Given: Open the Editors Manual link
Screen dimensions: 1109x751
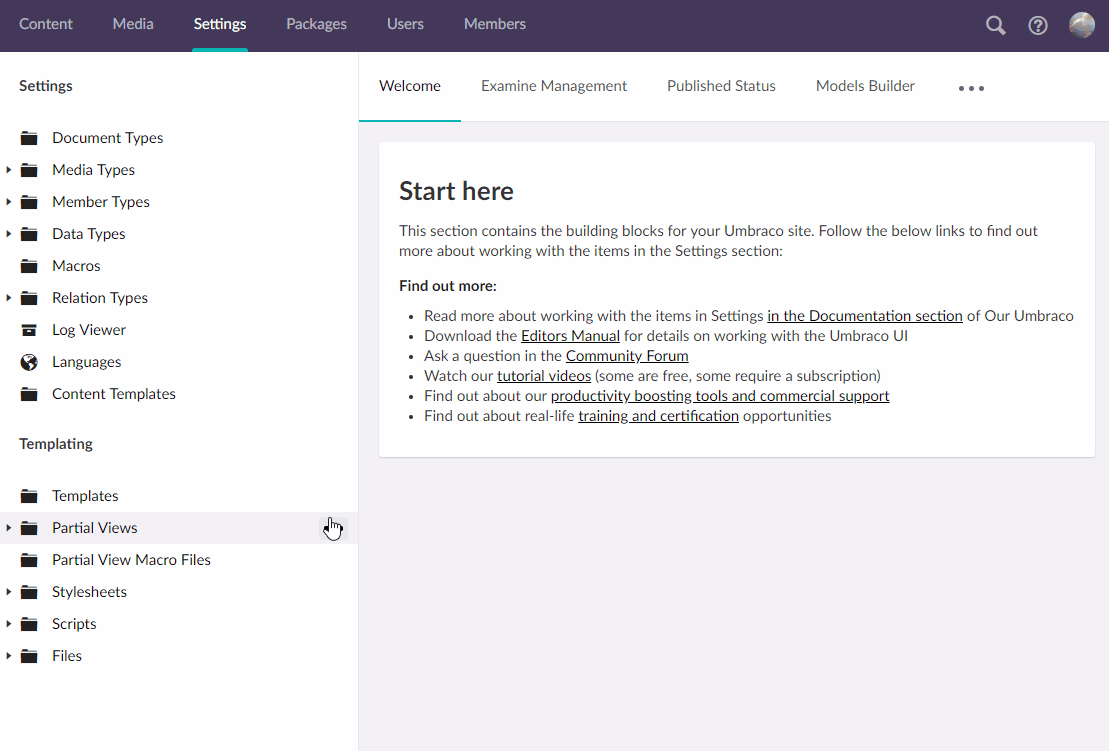Looking at the screenshot, I should (570, 336).
